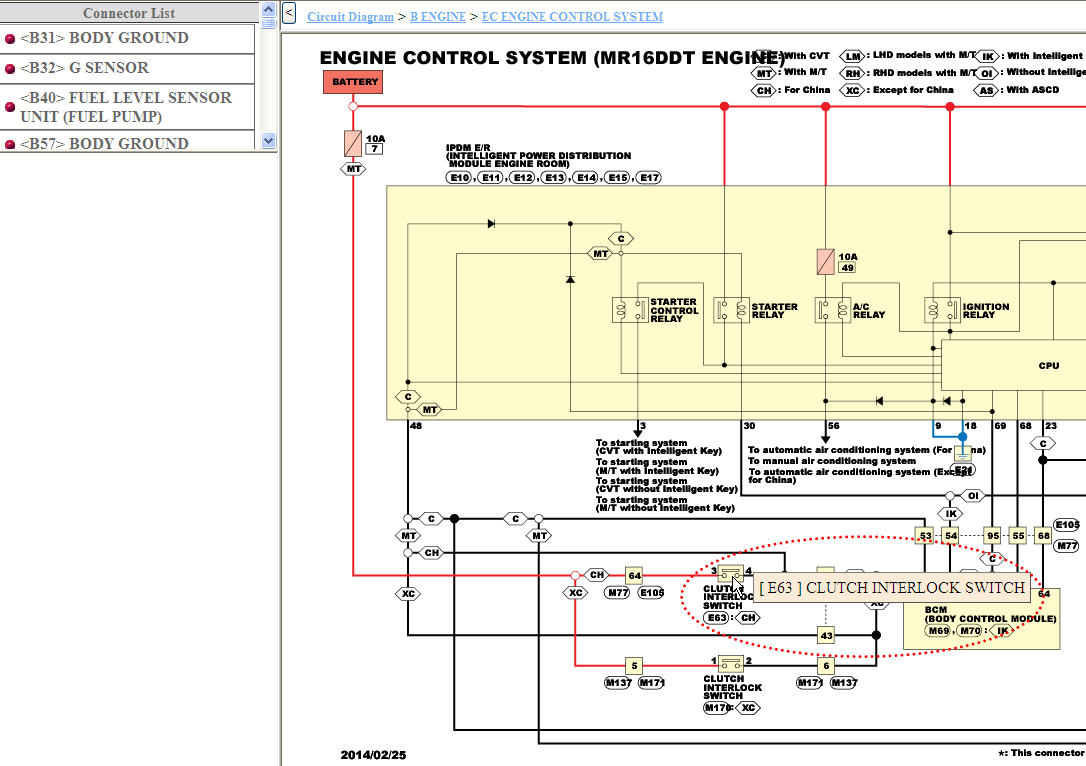Image resolution: width=1086 pixels, height=766 pixels.
Task: Click the Starter Relay symbol
Action: 731,310
